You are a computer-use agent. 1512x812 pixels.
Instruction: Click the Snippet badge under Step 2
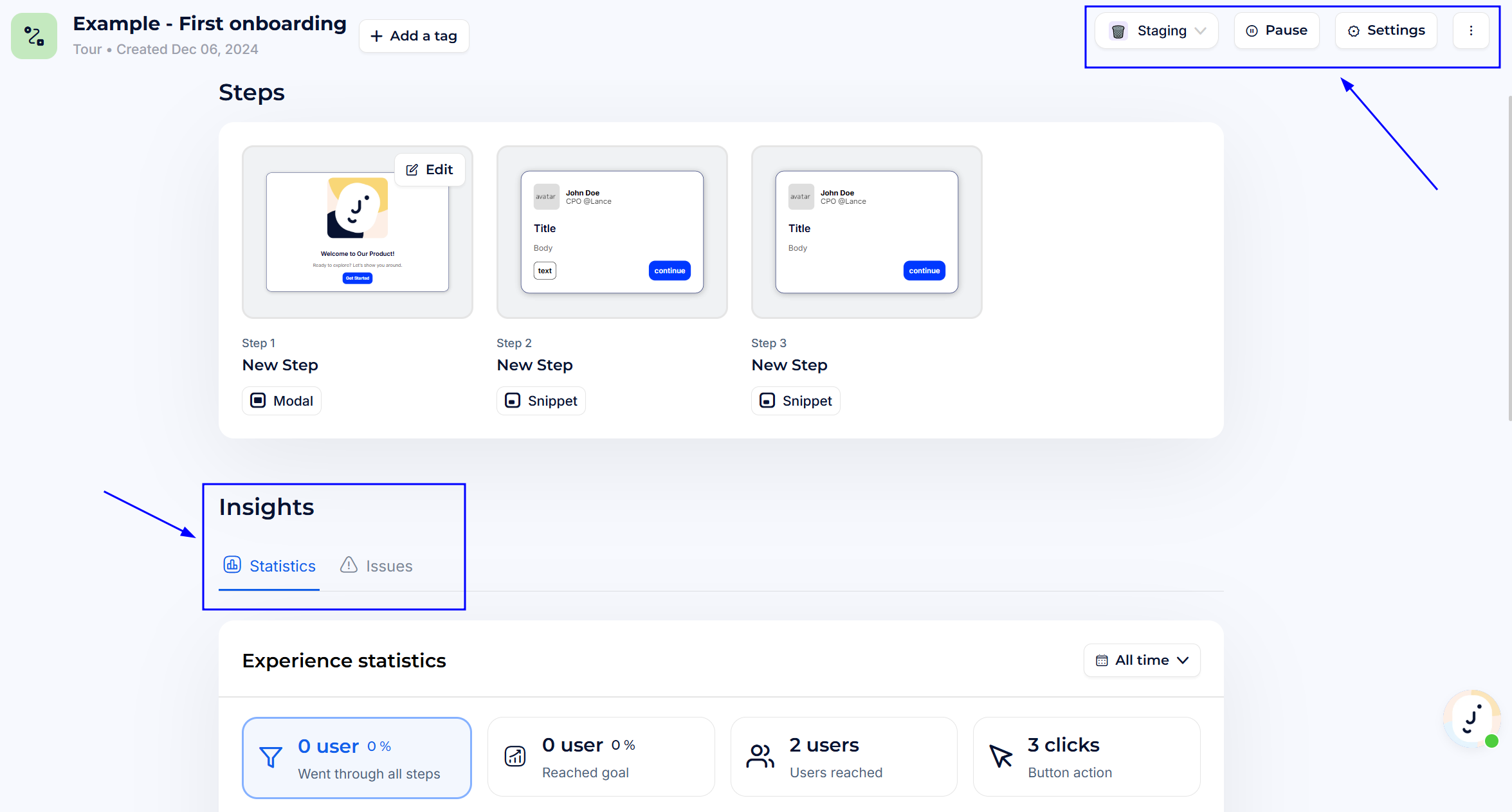(541, 401)
